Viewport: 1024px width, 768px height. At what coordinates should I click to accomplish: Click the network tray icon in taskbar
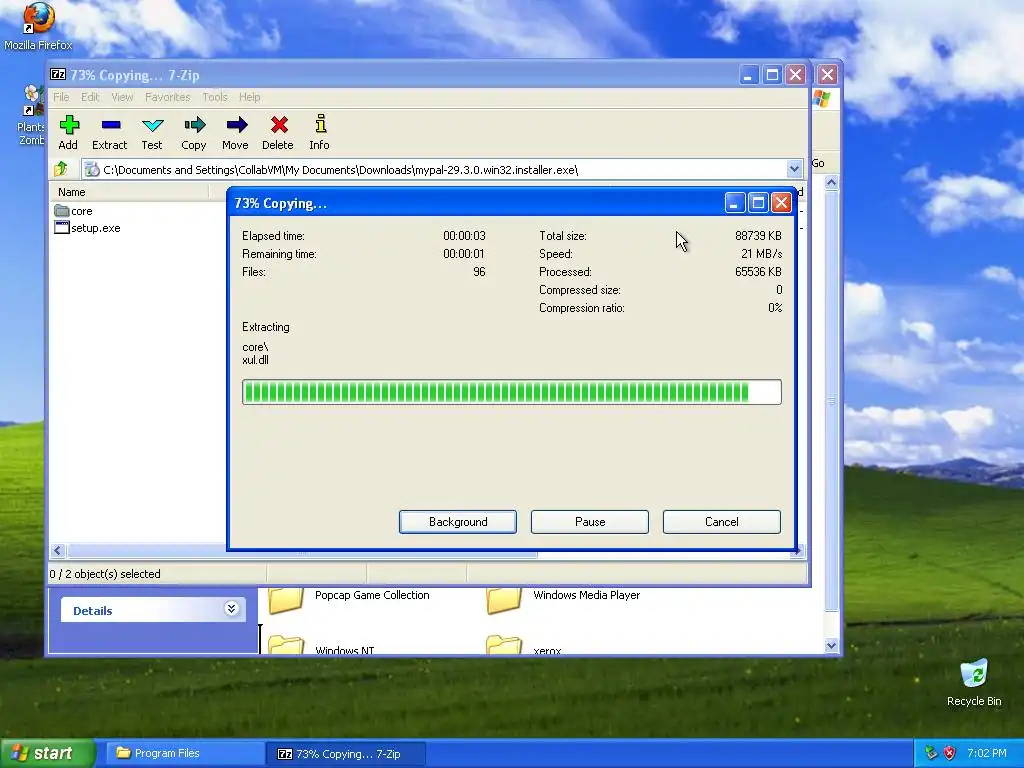point(931,753)
